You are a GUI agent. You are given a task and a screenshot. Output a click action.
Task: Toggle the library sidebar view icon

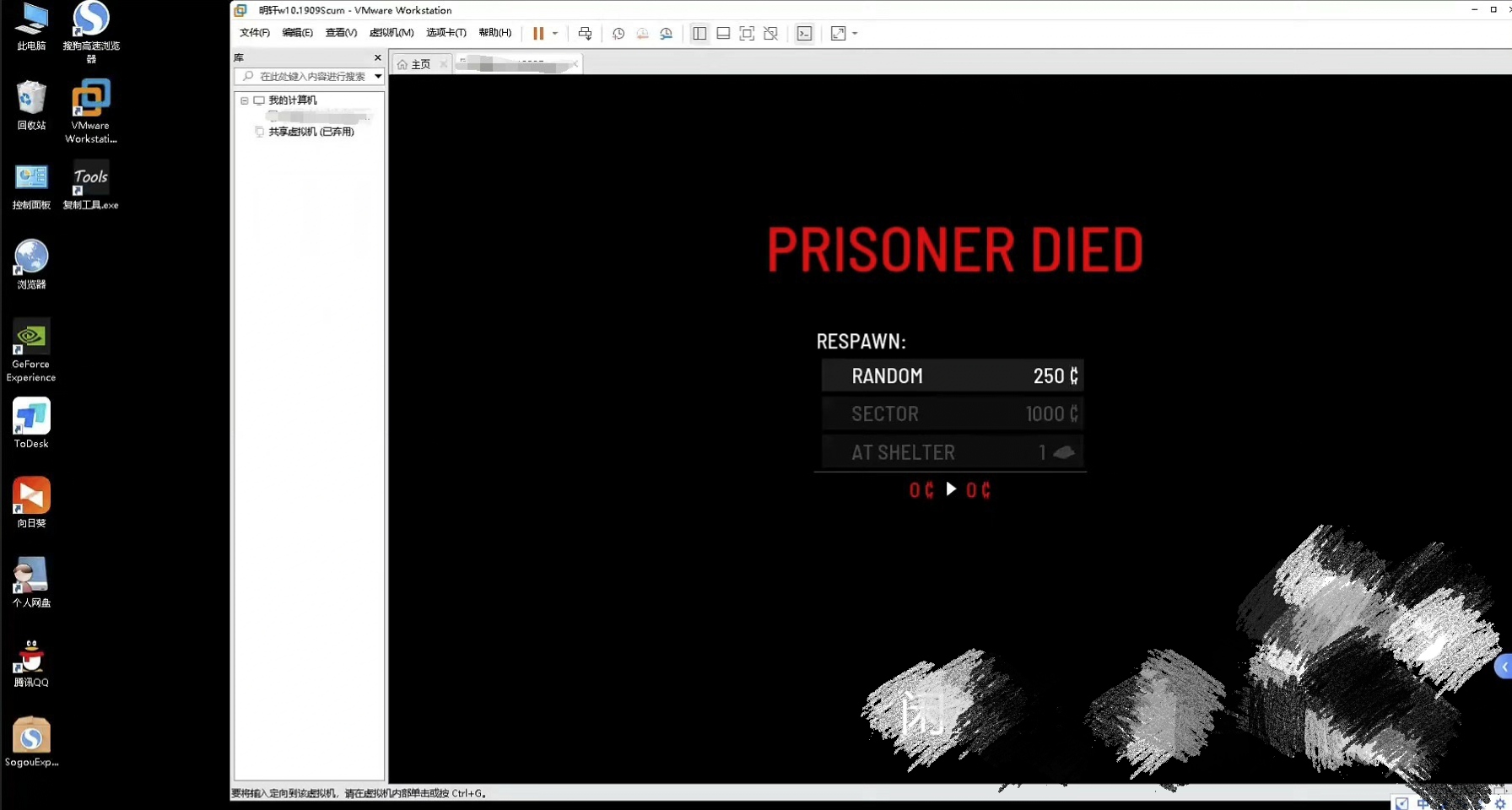[x=699, y=34]
